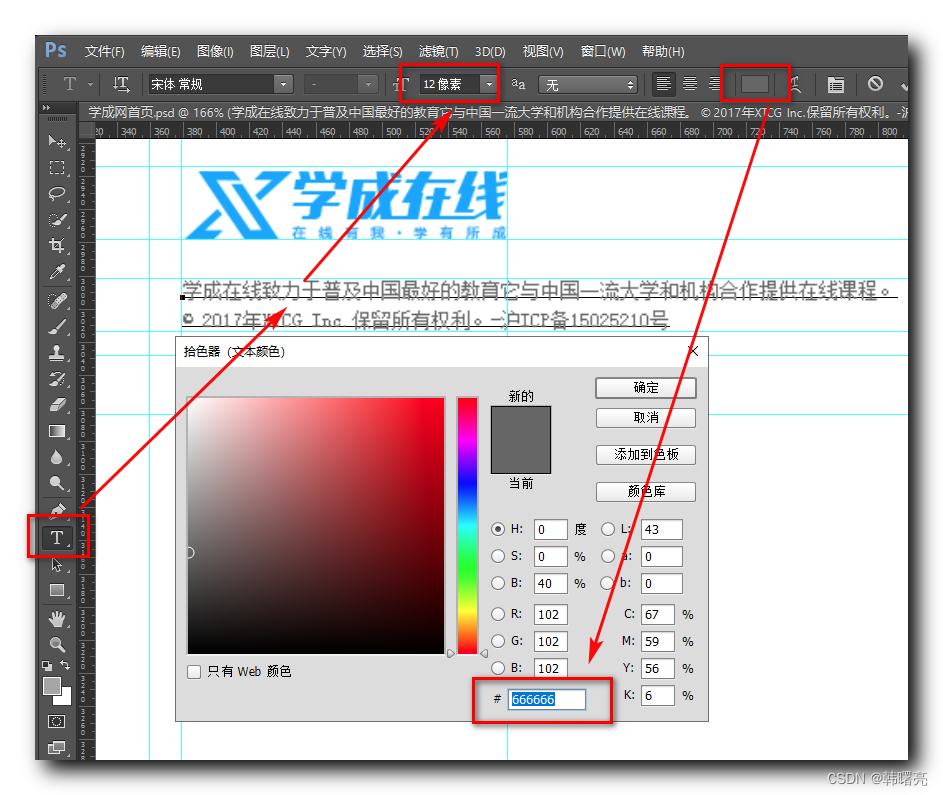Image resolution: width=943 pixels, height=795 pixels.
Task: Open the font style dropdown
Action: point(368,84)
